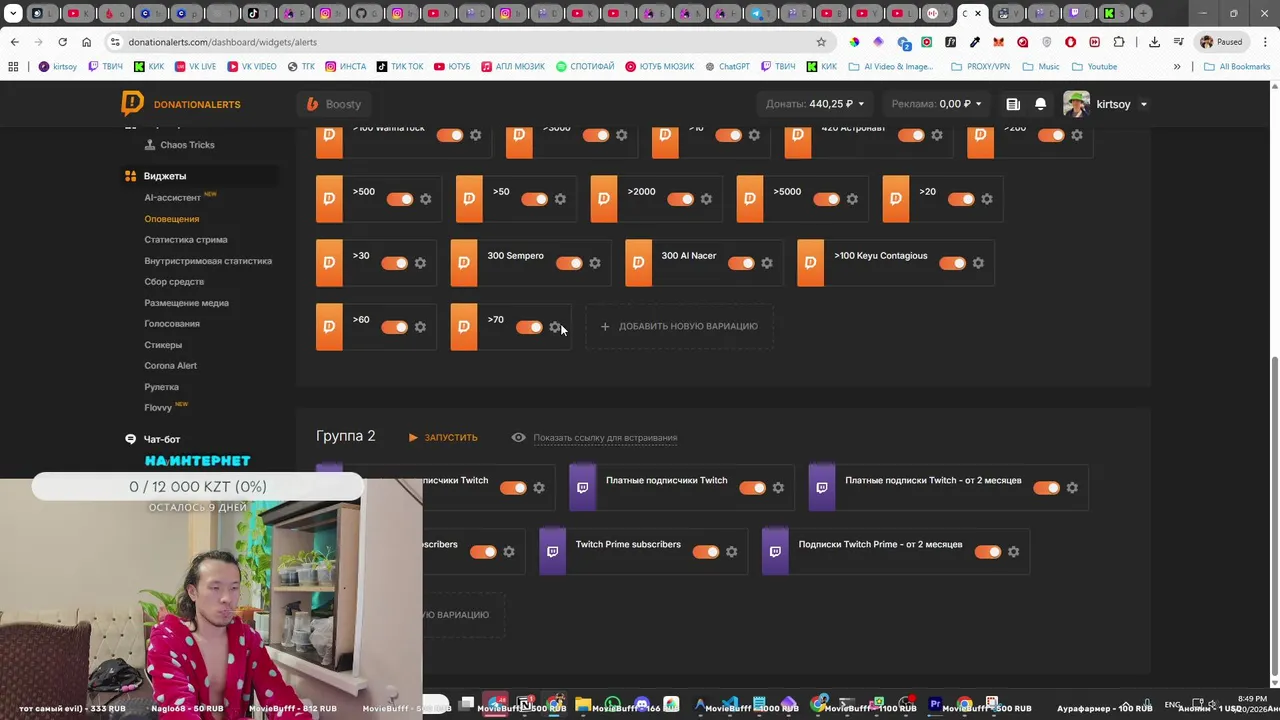The image size is (1280, 720).
Task: Click the >500 alert thumbnail icon
Action: [x=329, y=199]
